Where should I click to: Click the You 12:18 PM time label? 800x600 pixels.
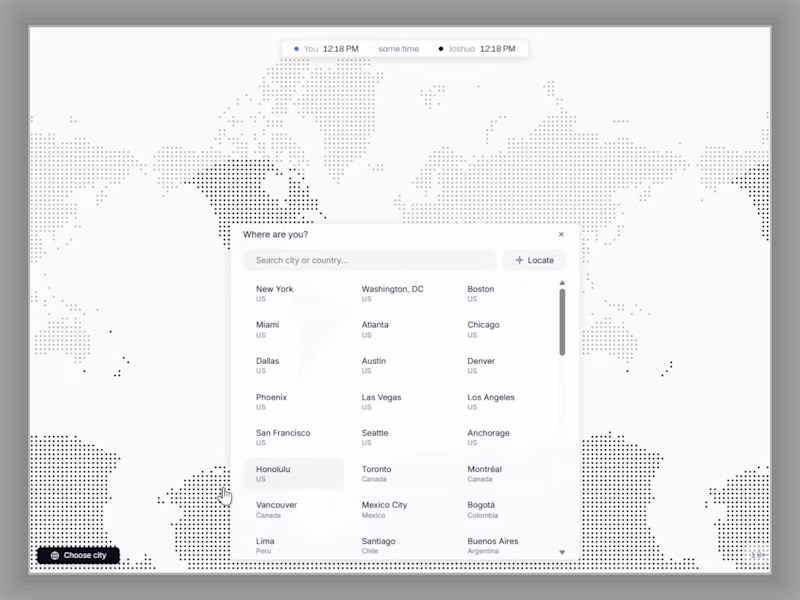pyautogui.click(x=327, y=49)
